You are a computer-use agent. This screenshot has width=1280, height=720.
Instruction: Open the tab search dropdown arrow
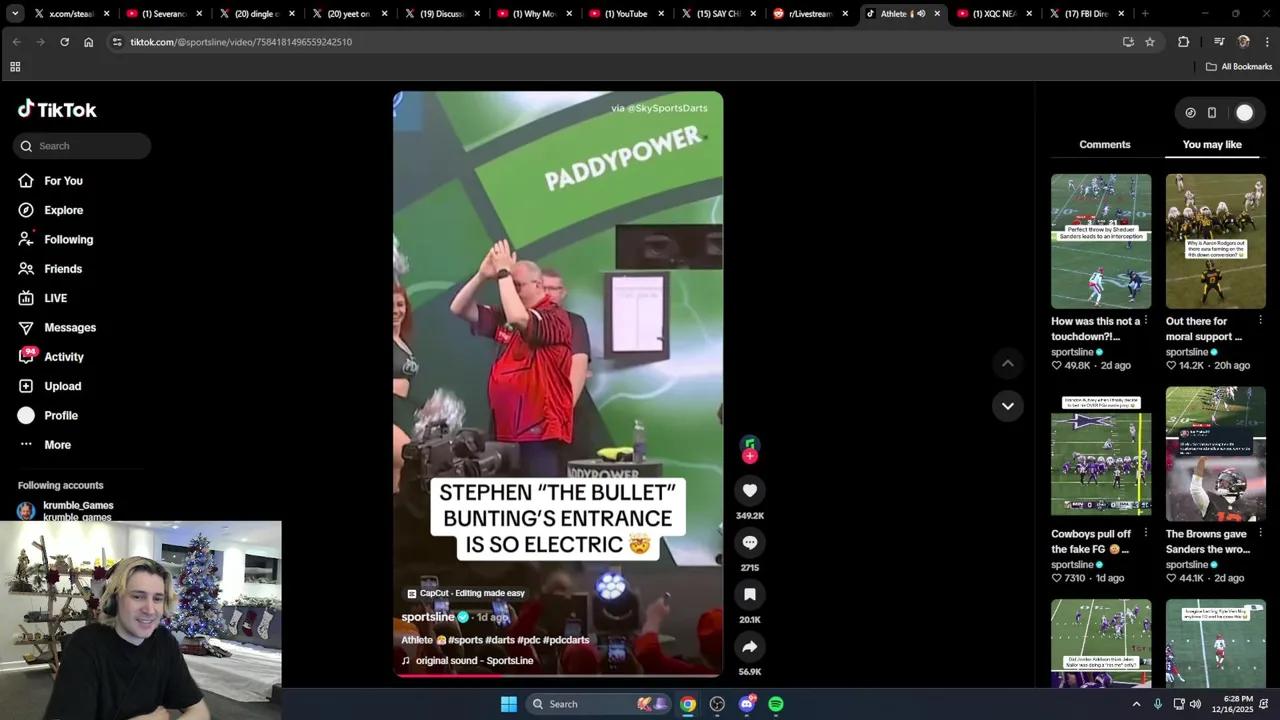point(17,14)
